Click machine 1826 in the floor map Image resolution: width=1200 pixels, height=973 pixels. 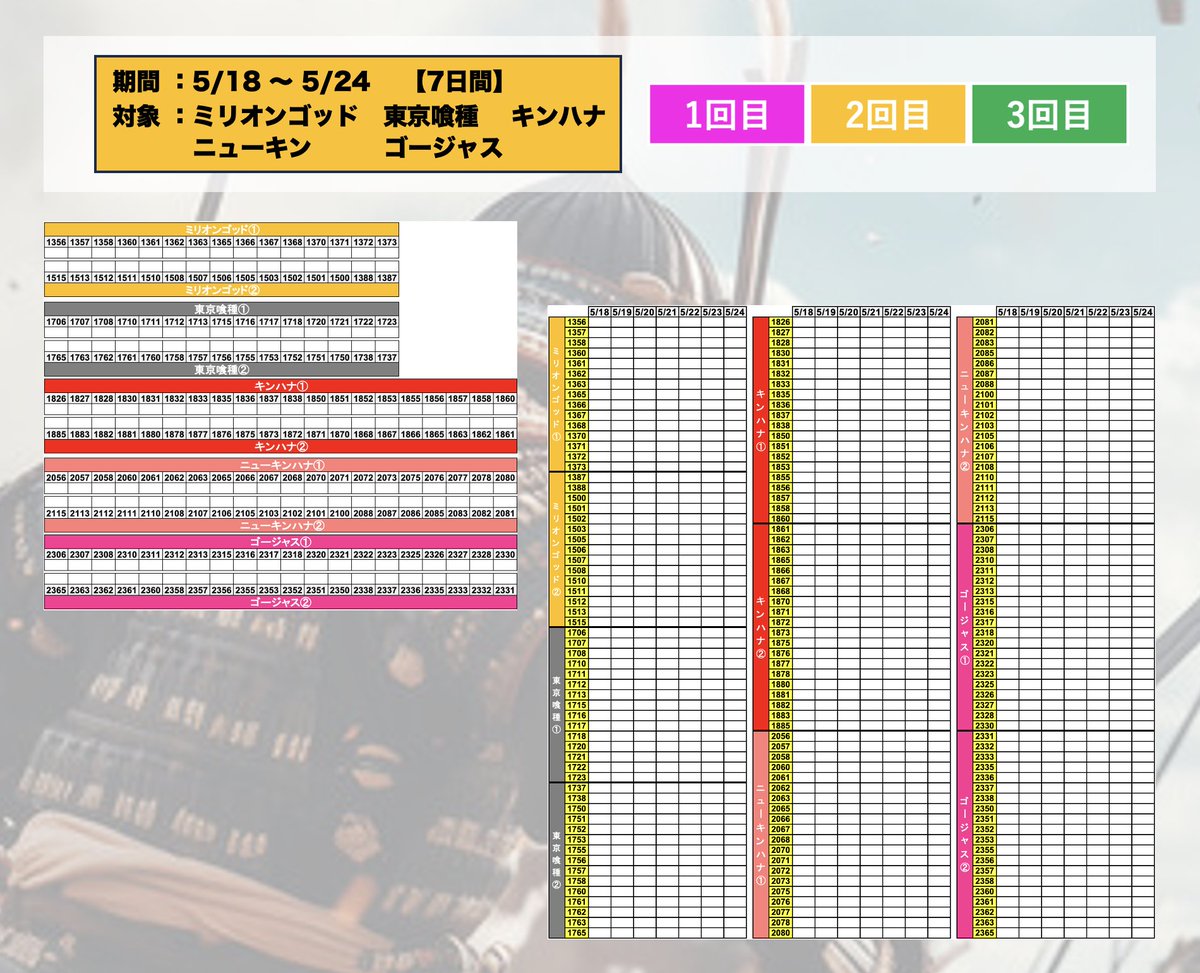click(x=56, y=398)
